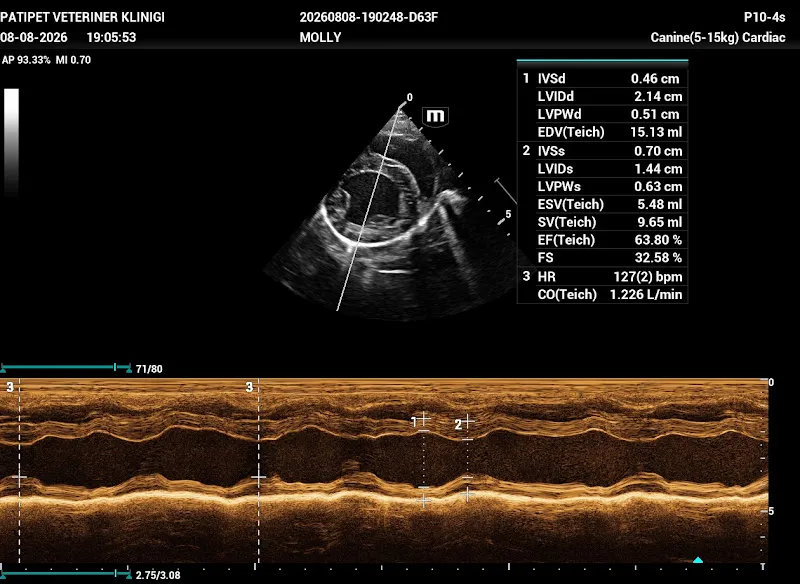Click the probe label P10-4s
The height and width of the screenshot is (584, 800).
[764, 17]
